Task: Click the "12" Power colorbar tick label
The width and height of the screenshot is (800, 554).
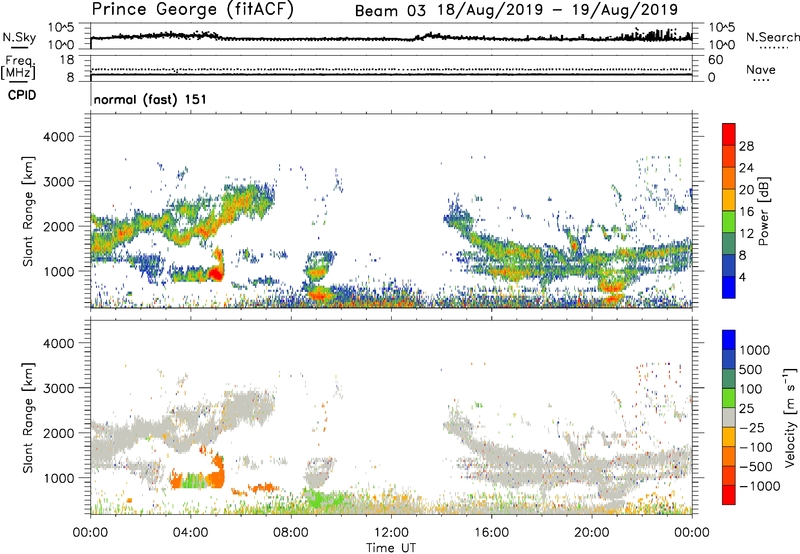Action: click(x=746, y=233)
